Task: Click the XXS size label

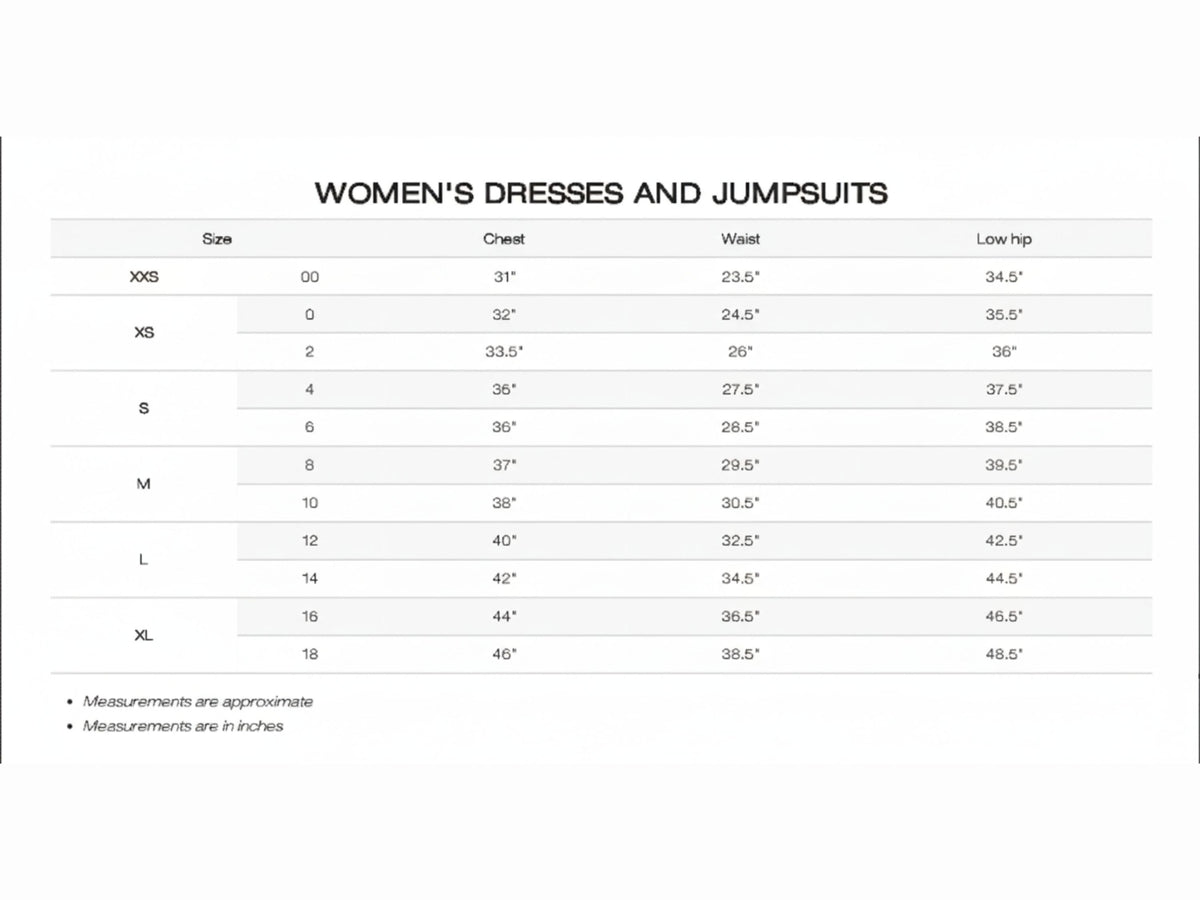Action: pos(144,277)
